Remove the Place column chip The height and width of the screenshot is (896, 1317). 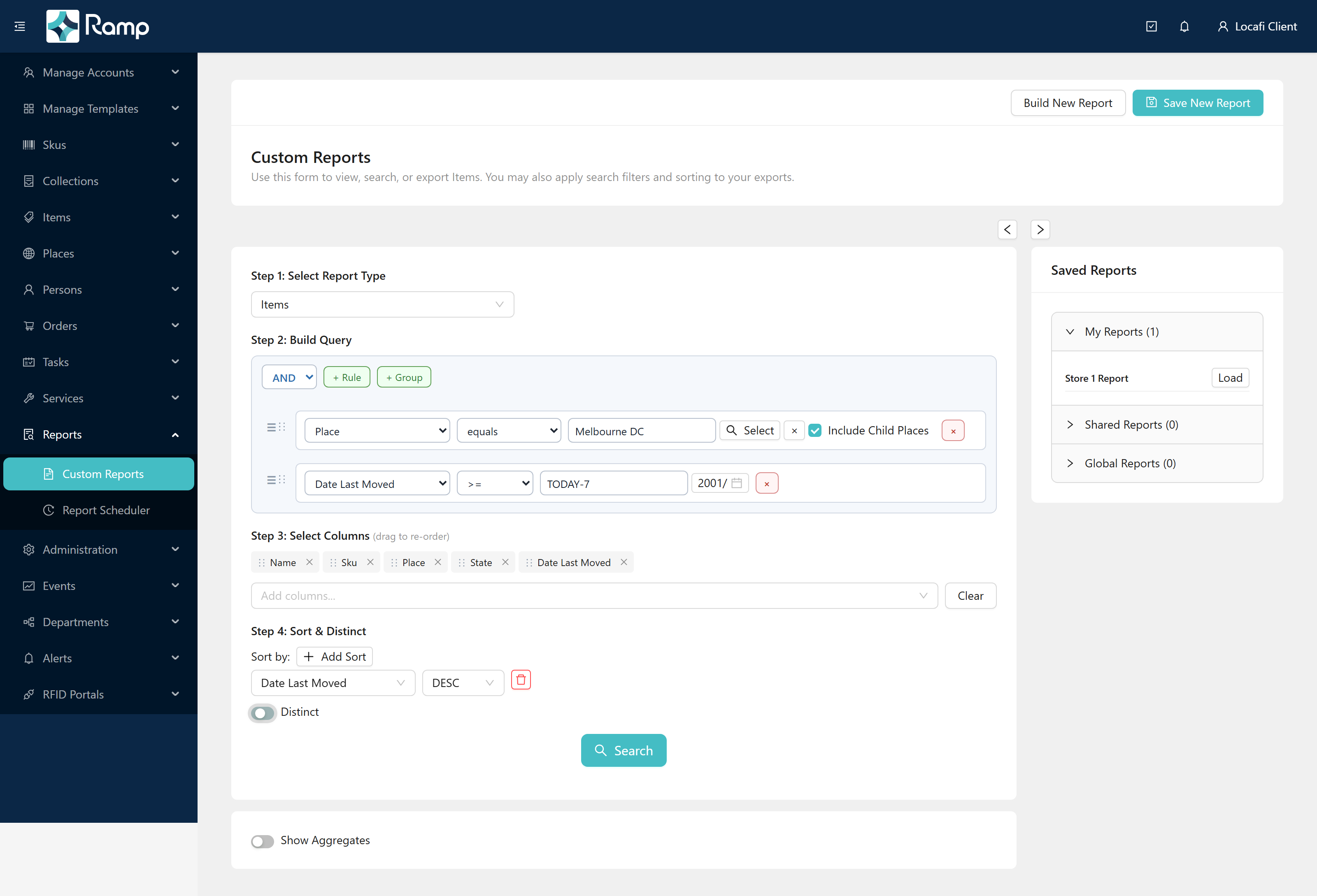click(437, 562)
